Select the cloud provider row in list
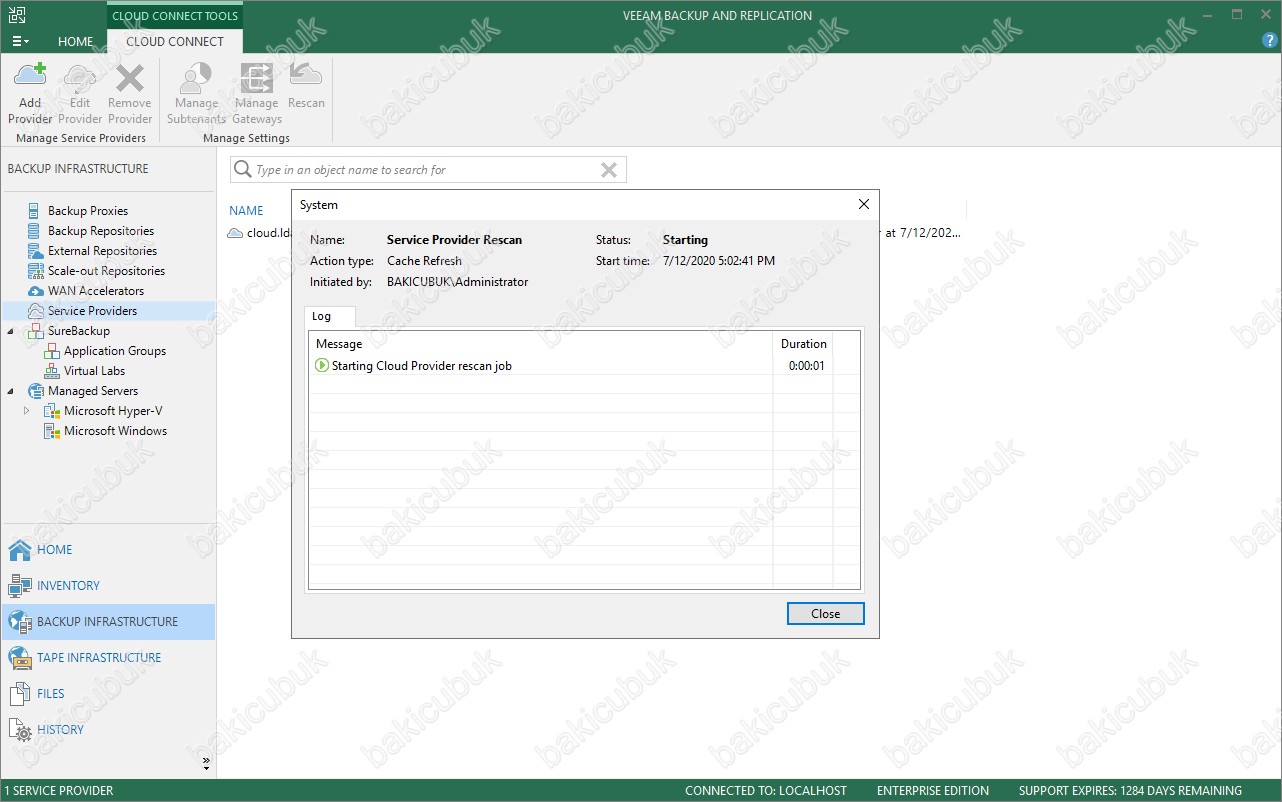This screenshot has height=802, width=1282. point(596,233)
